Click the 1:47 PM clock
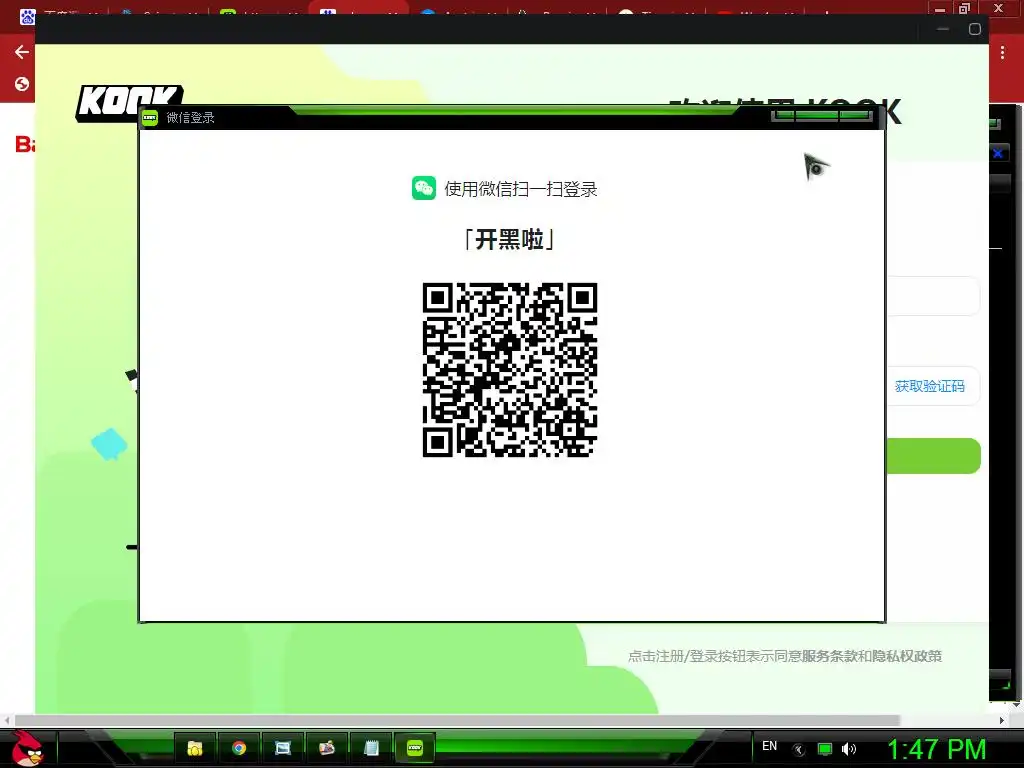This screenshot has height=768, width=1024. coord(936,749)
